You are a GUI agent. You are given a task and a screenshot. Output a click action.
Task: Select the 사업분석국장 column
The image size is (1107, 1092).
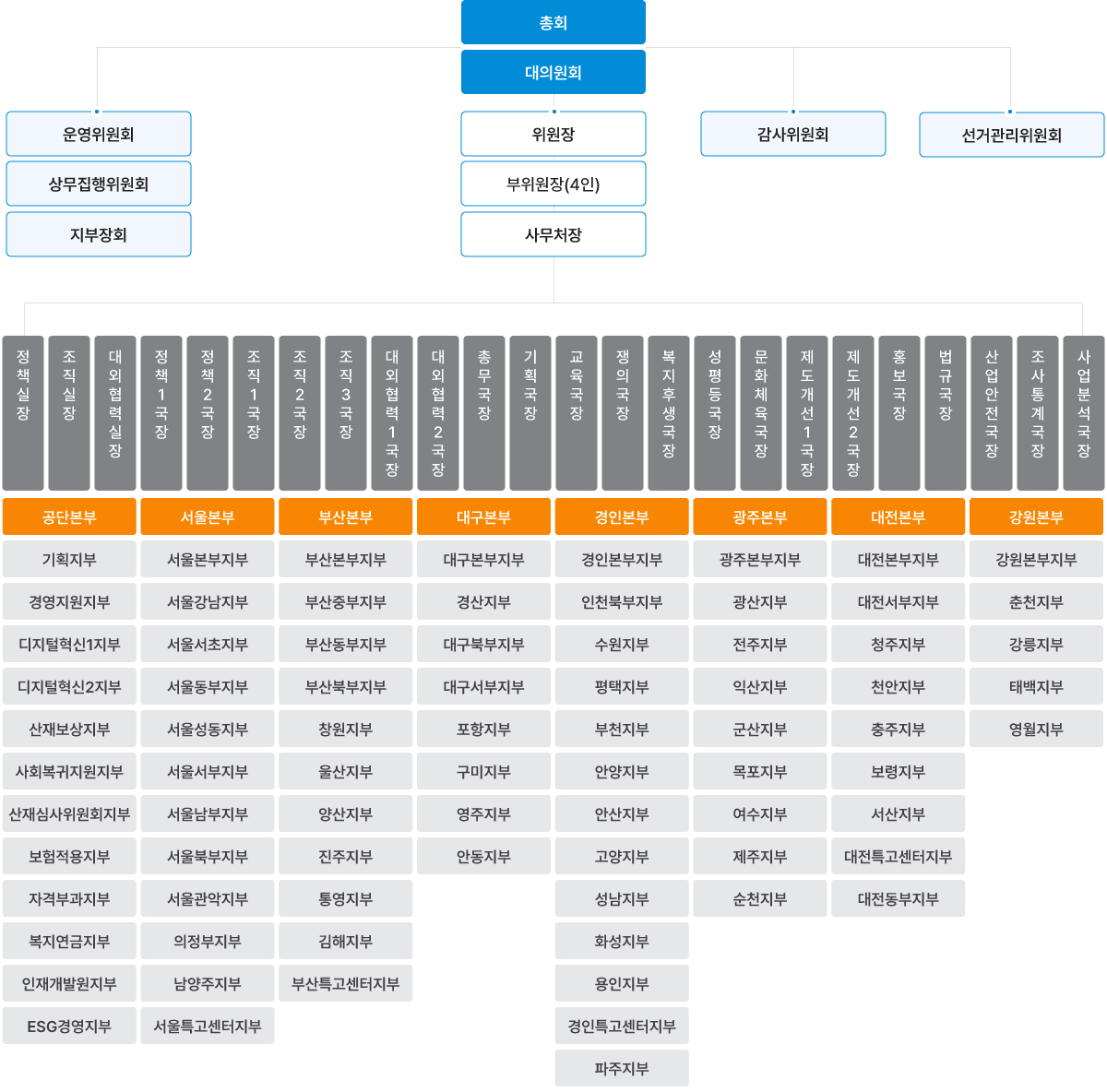tap(1084, 413)
